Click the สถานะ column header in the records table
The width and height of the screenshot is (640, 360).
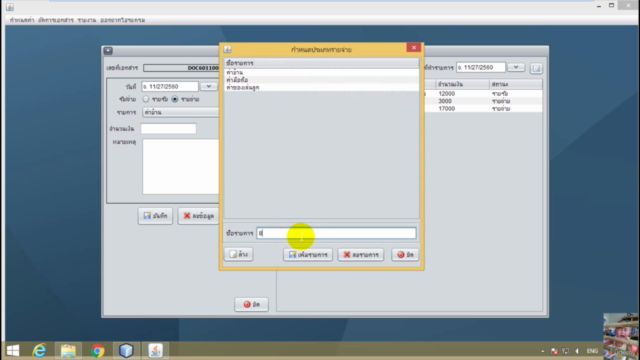tap(516, 84)
